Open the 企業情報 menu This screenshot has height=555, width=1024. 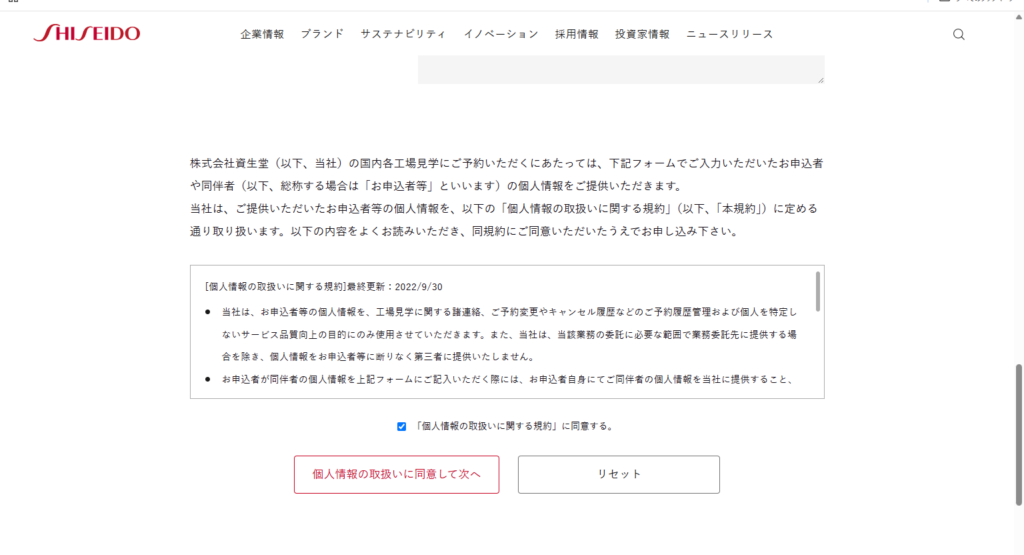click(x=262, y=34)
